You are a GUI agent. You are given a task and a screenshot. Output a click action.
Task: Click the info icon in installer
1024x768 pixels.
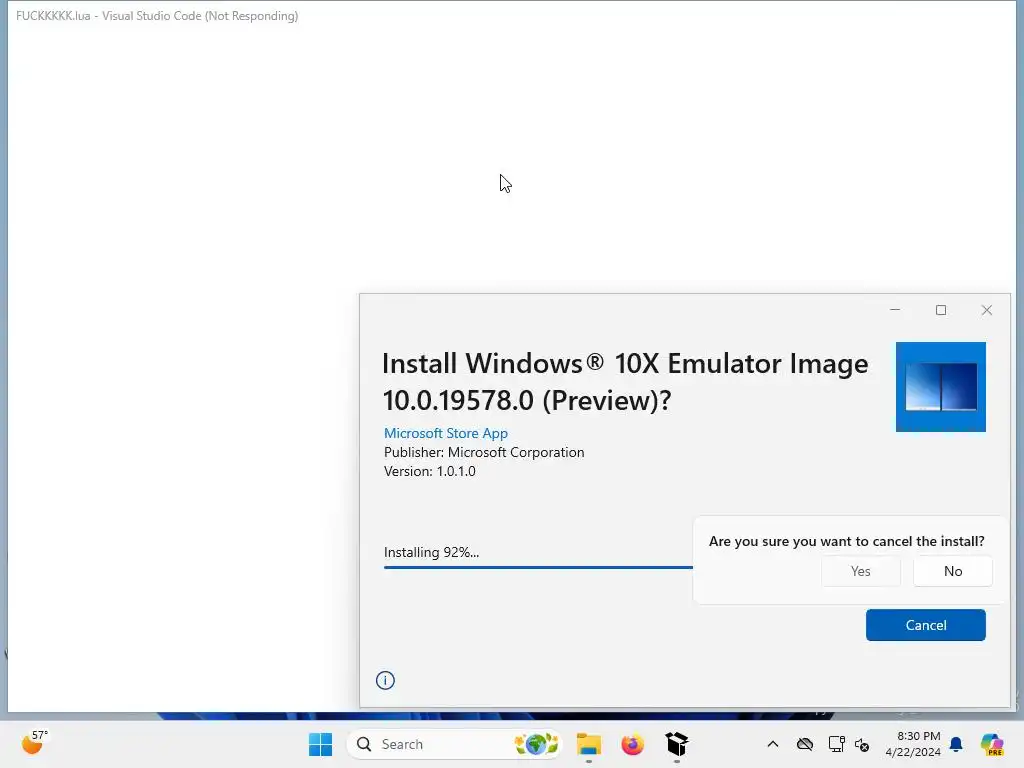pyautogui.click(x=385, y=680)
